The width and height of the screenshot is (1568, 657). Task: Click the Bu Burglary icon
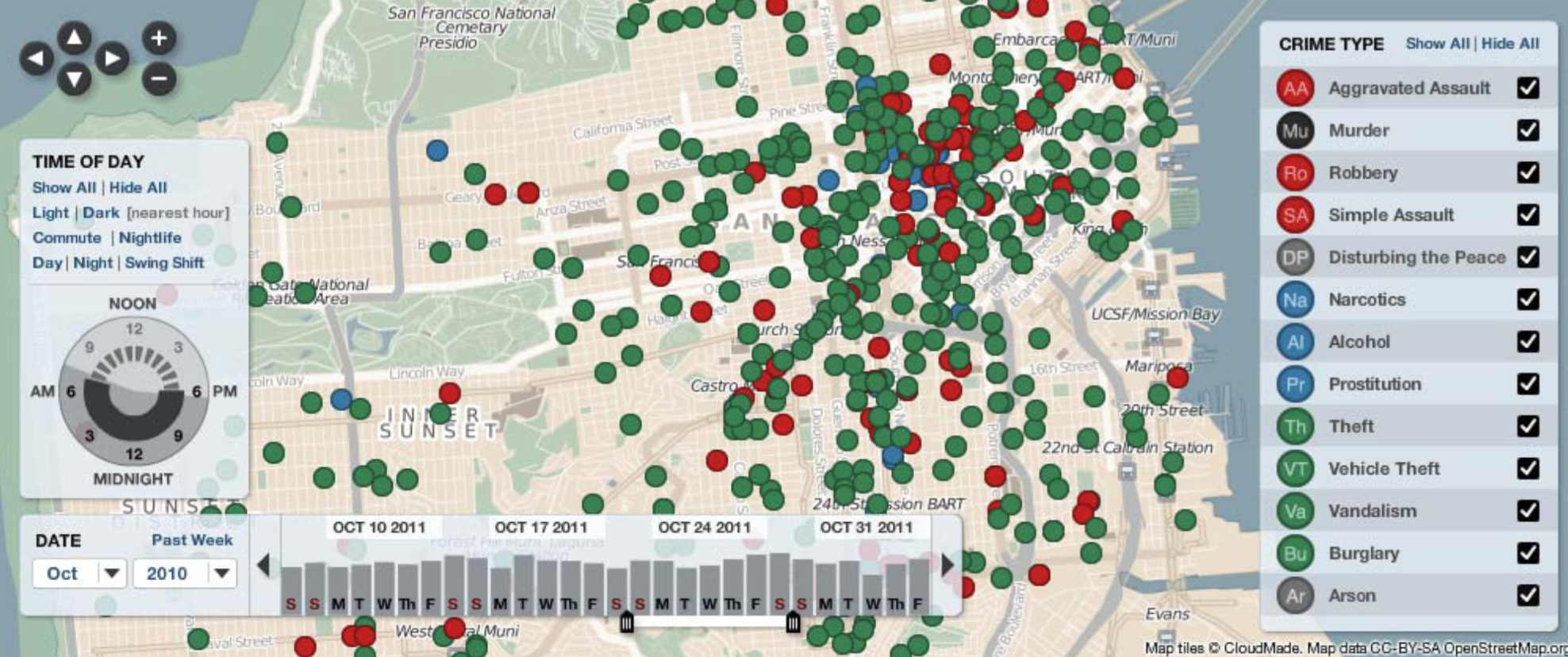point(1295,553)
